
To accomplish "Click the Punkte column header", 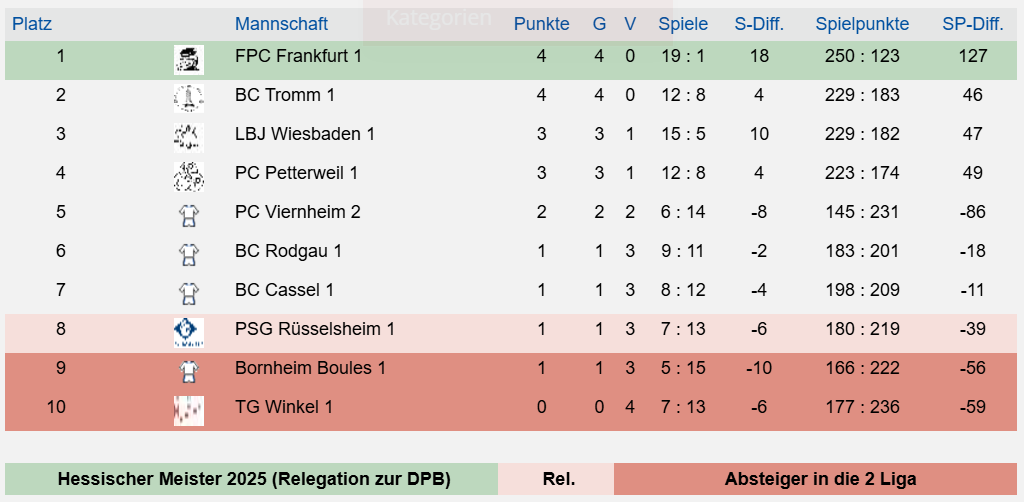I will (541, 24).
